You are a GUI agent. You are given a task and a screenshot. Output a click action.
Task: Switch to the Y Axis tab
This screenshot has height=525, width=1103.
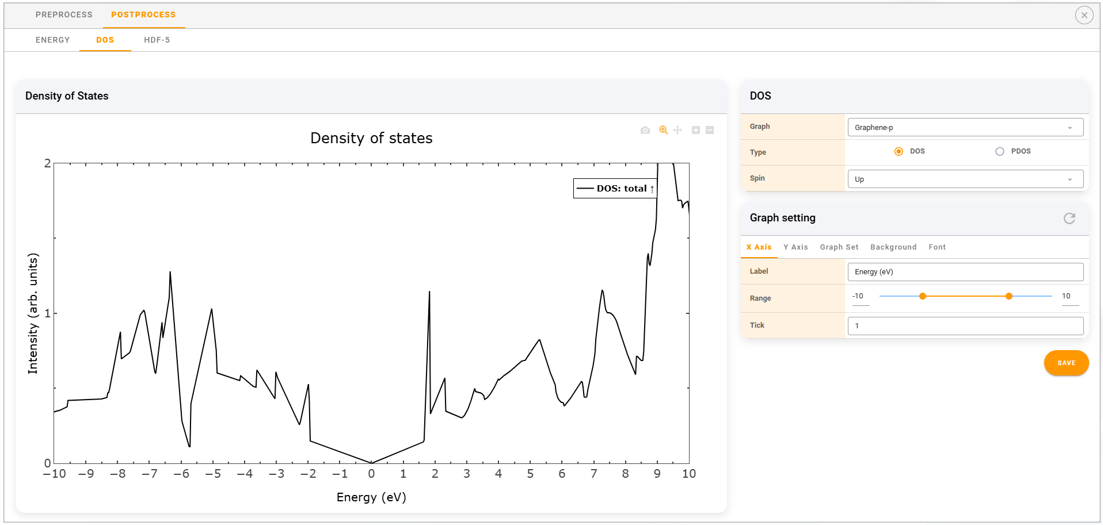click(795, 247)
